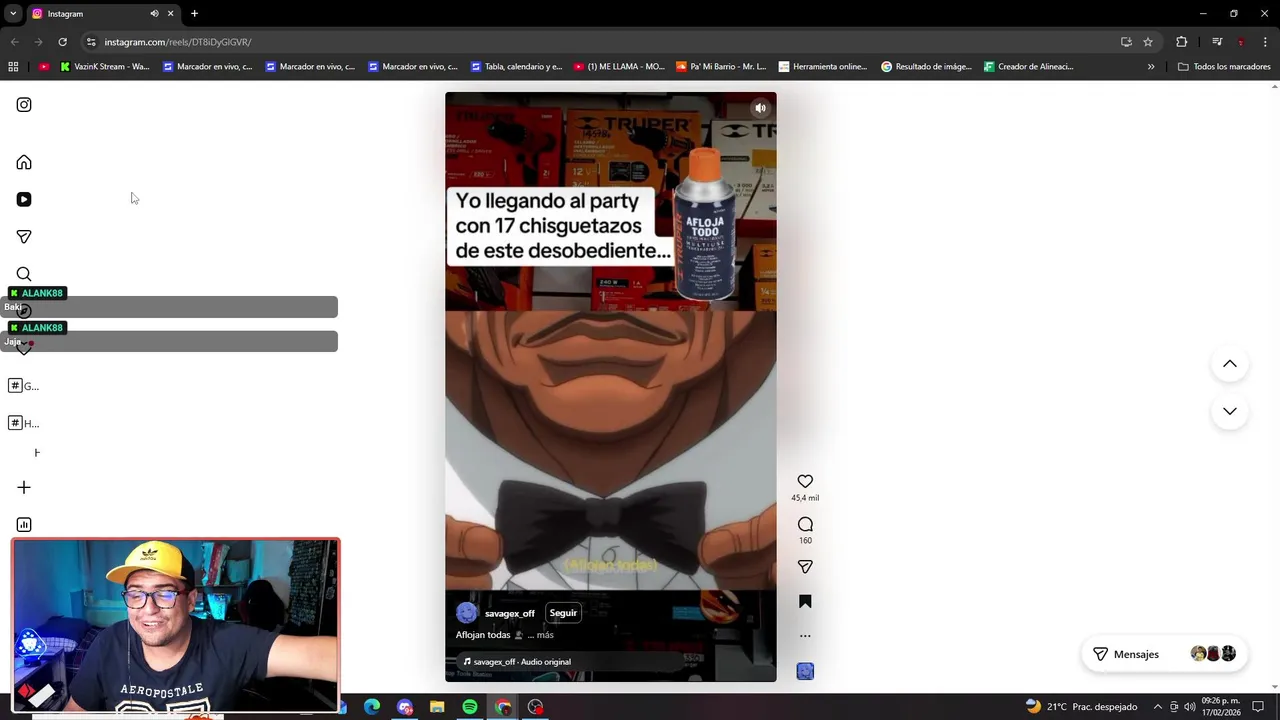Open 'Pa' Mi Barrio - Mr. L...' bookmark
Screen dimensions: 1280x720
[x=721, y=67]
